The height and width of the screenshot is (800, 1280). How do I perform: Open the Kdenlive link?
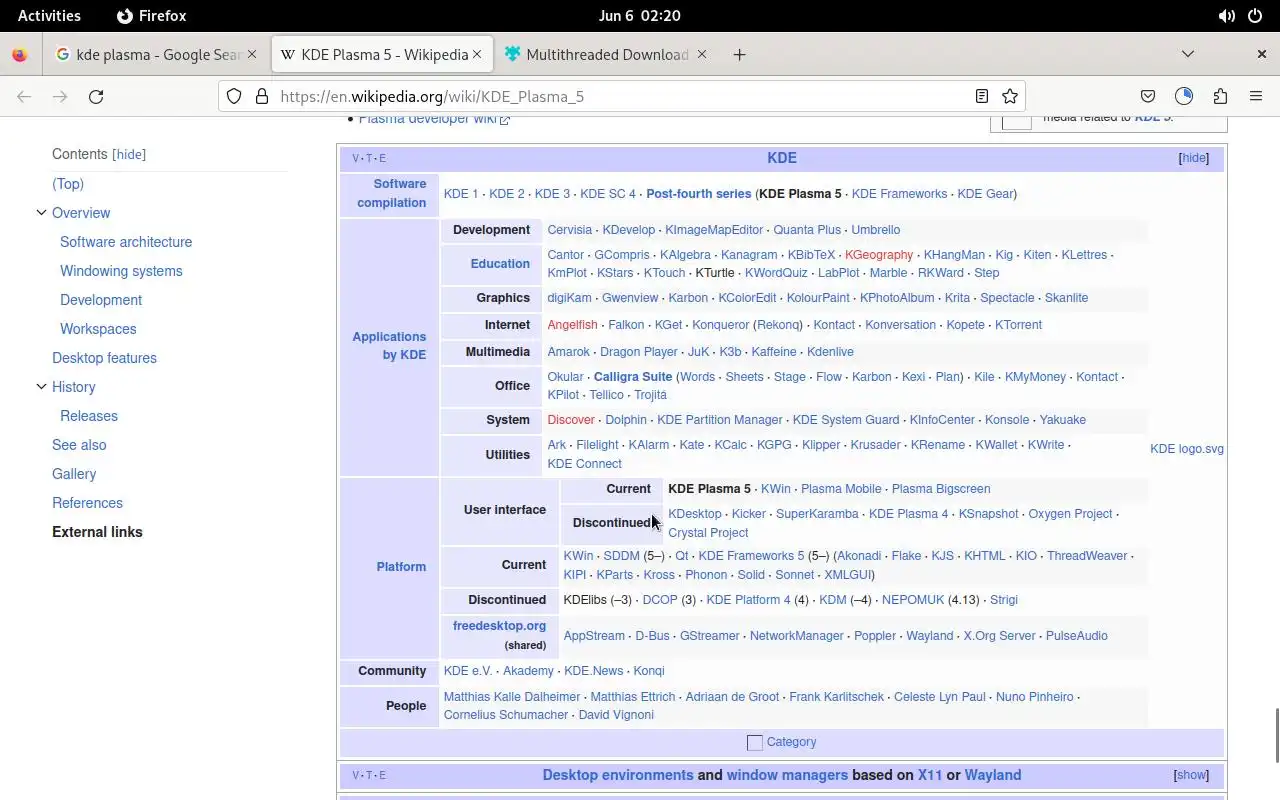[x=830, y=352]
